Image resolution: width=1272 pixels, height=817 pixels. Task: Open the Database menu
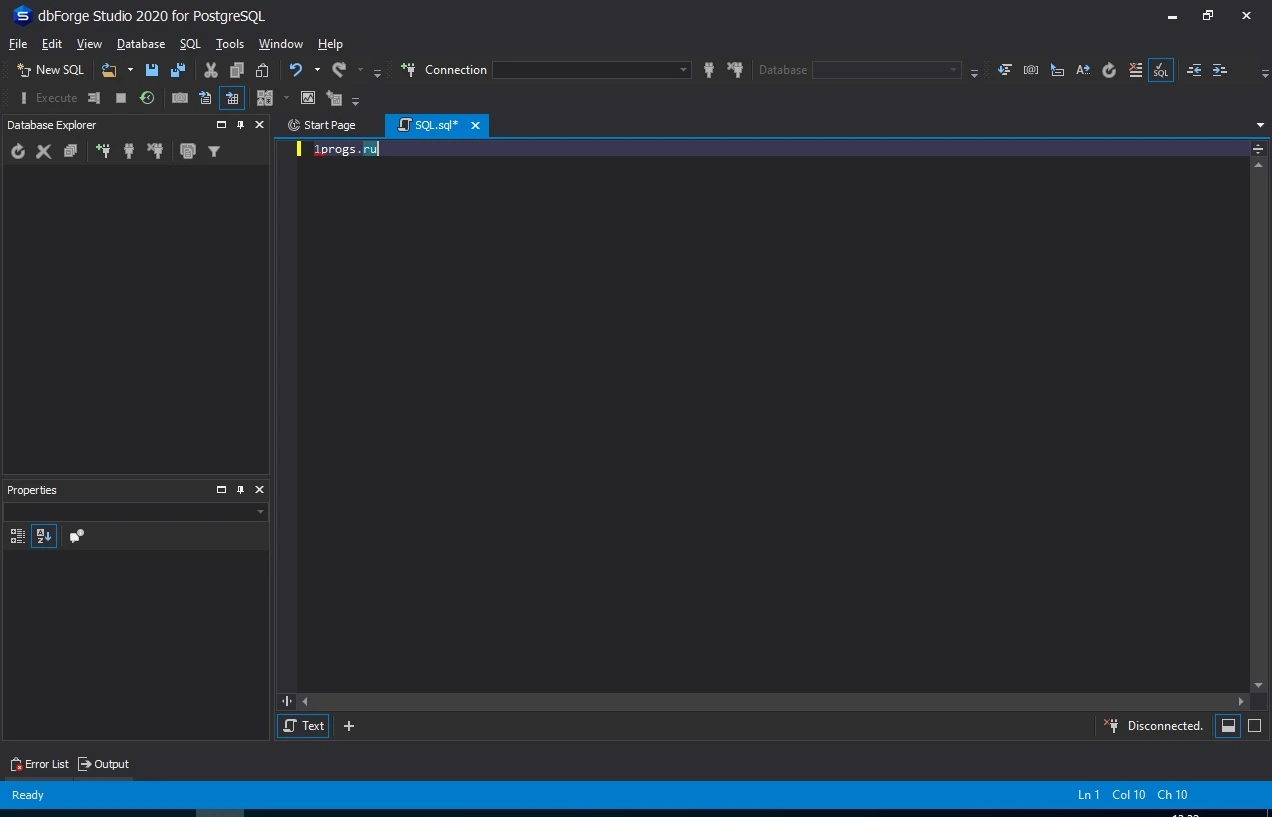point(141,44)
